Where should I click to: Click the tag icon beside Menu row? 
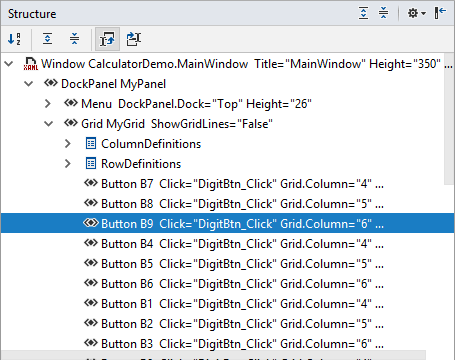pos(71,103)
